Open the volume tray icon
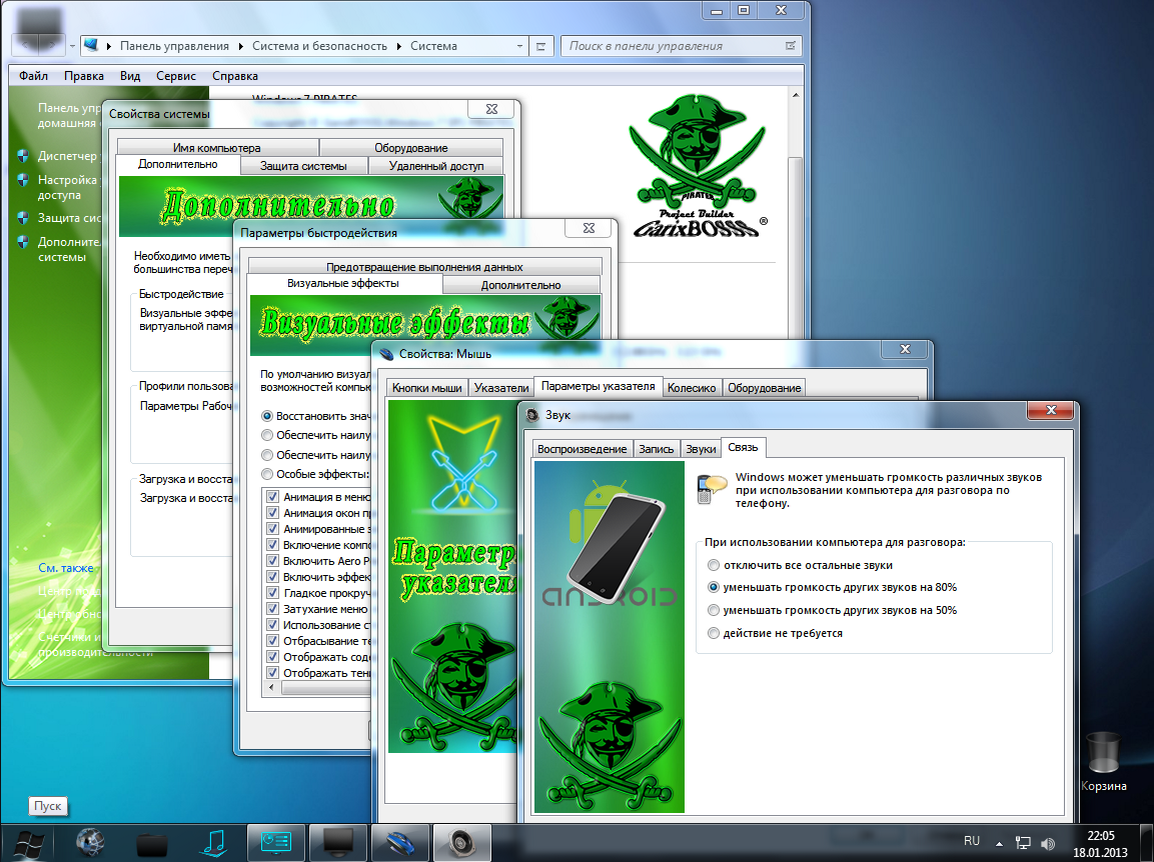Screen dimensions: 1154x862 click(1048, 844)
